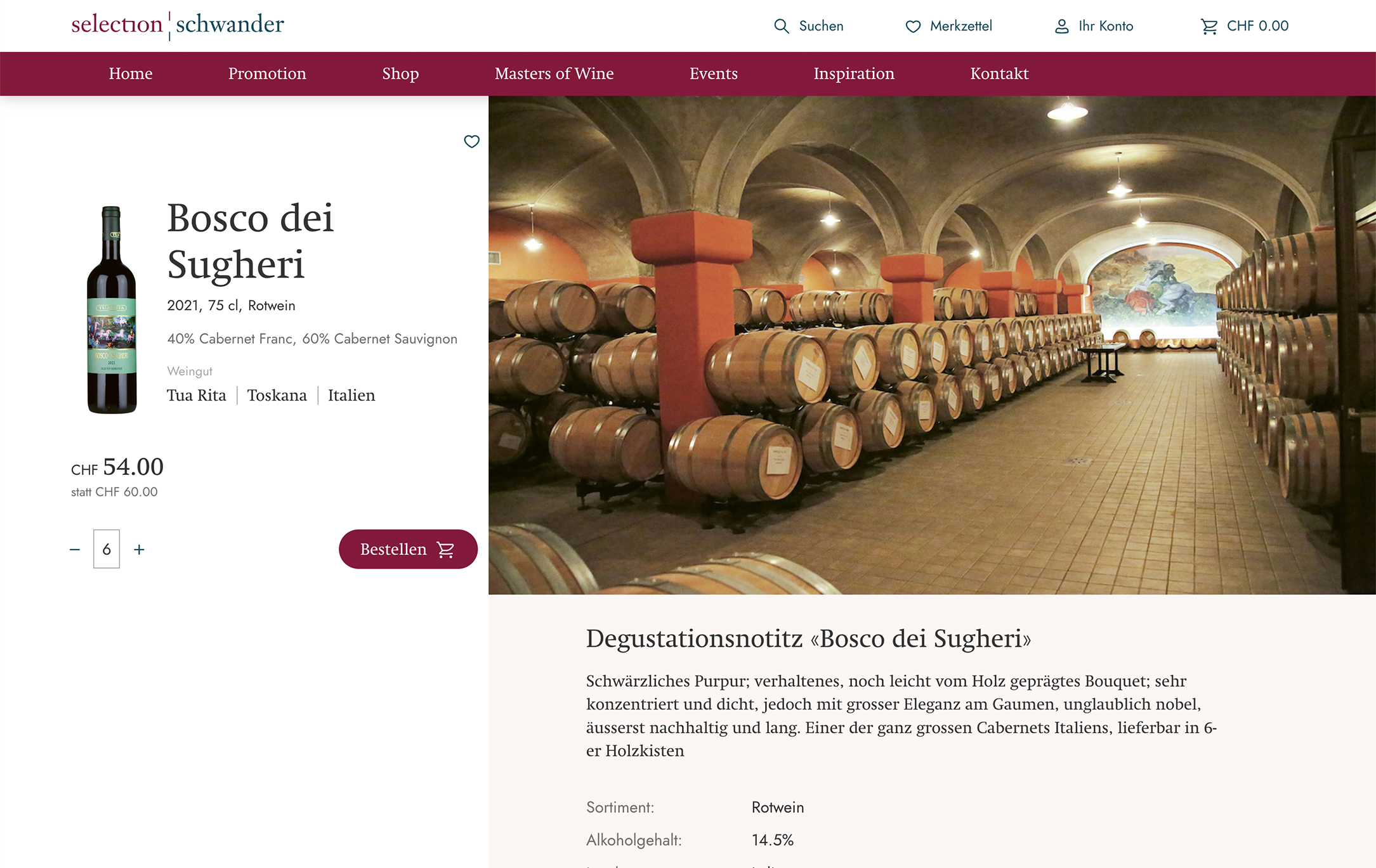This screenshot has height=868, width=1376.
Task: Click the Toskana region link
Action: (277, 395)
